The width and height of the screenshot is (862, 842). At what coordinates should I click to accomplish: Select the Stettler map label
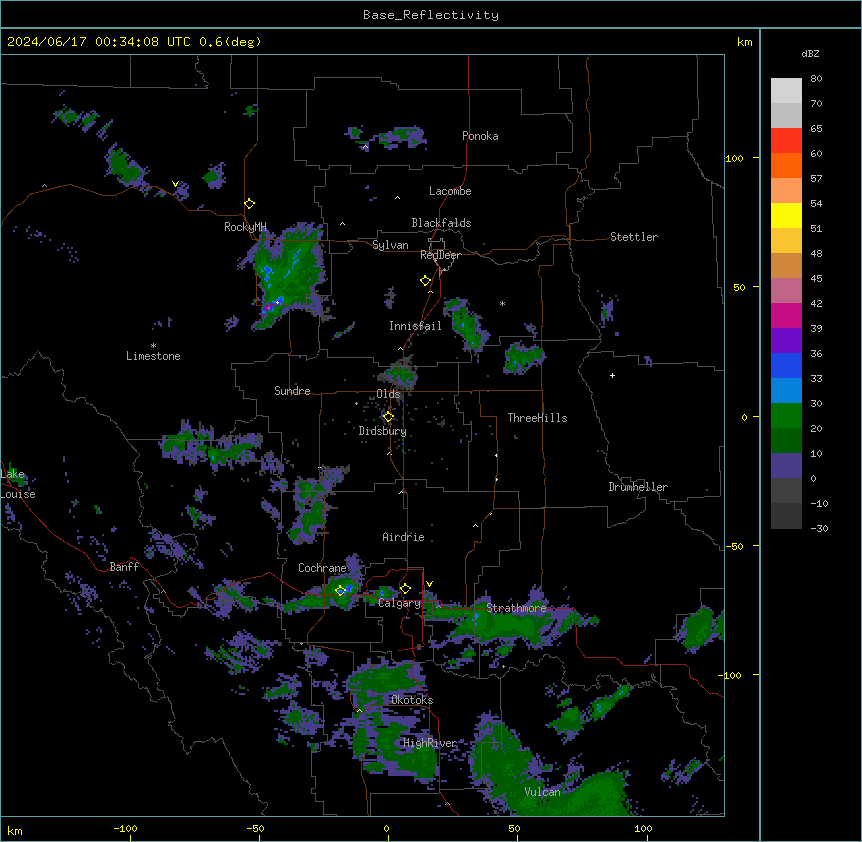(x=634, y=237)
